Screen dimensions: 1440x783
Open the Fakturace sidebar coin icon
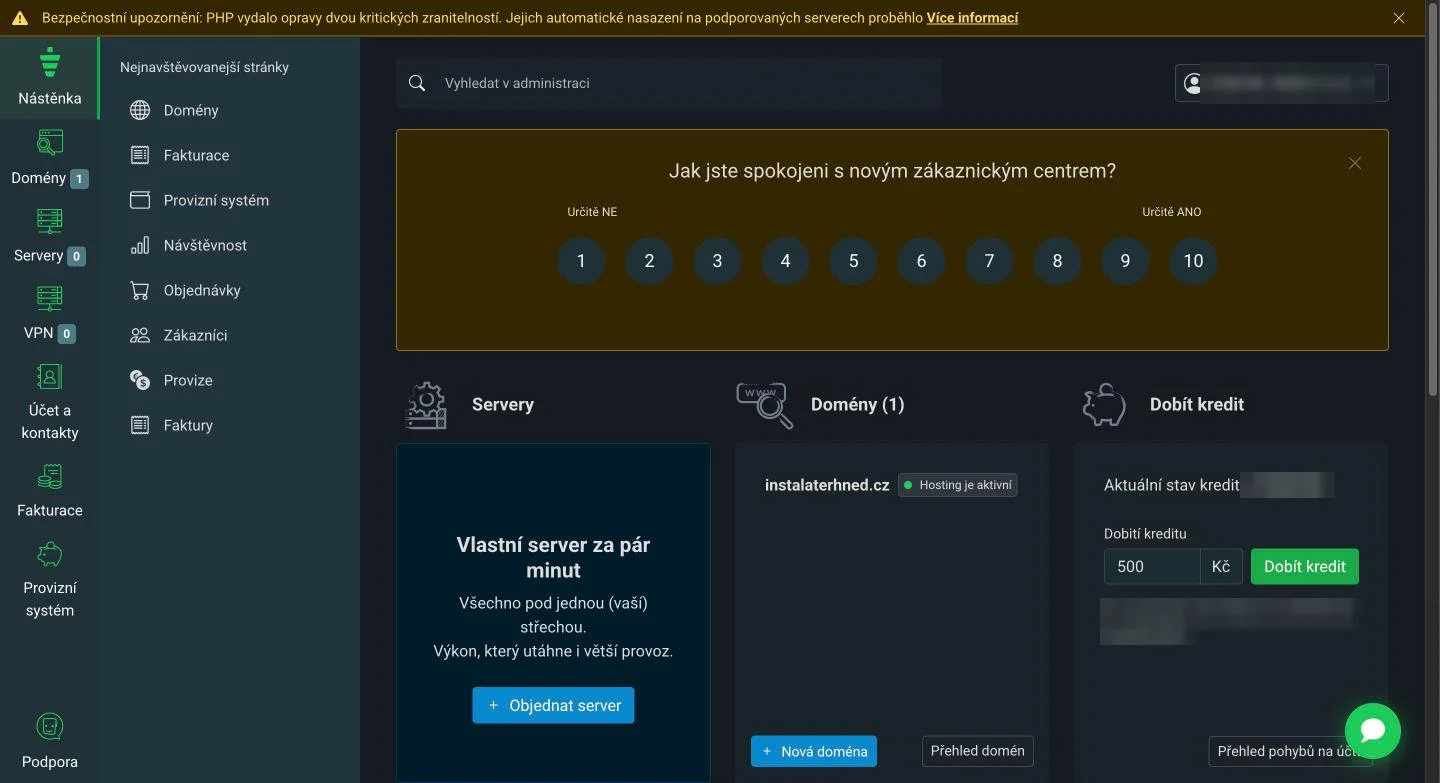click(x=49, y=476)
